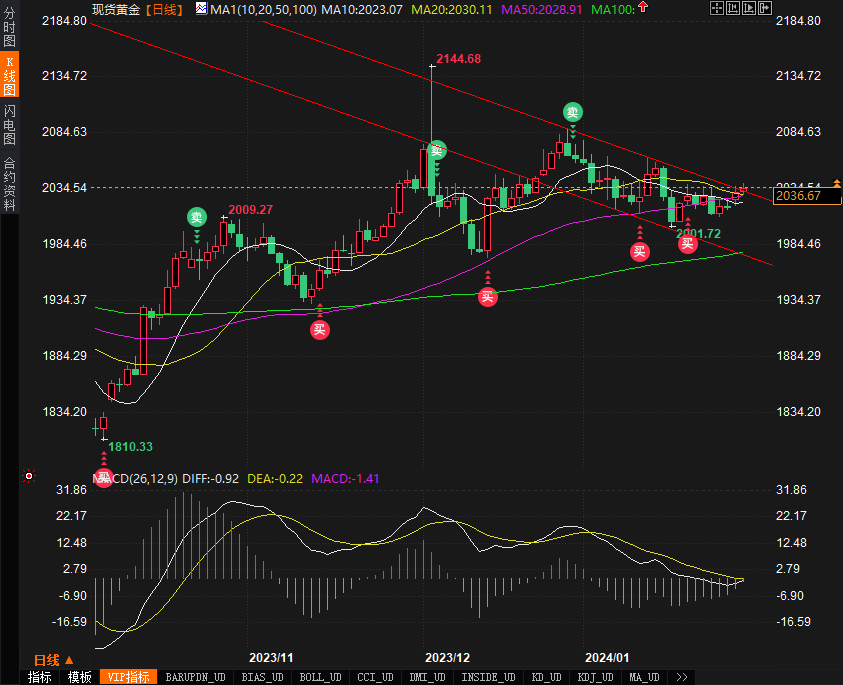Expand the orange arrow above price tag
The height and width of the screenshot is (685, 843).
pyautogui.click(x=837, y=183)
